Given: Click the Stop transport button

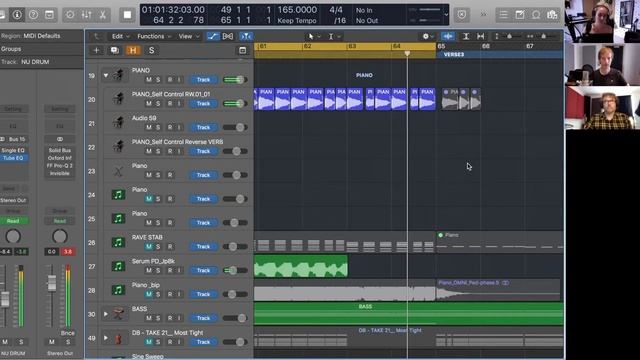Looking at the screenshot, I should pos(127,15).
